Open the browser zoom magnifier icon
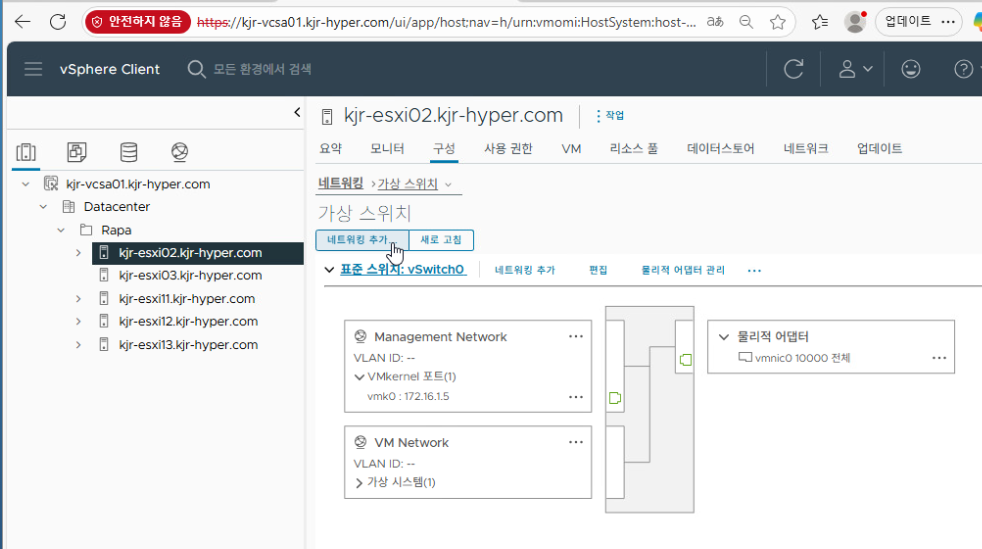The width and height of the screenshot is (982, 549). coord(746,22)
